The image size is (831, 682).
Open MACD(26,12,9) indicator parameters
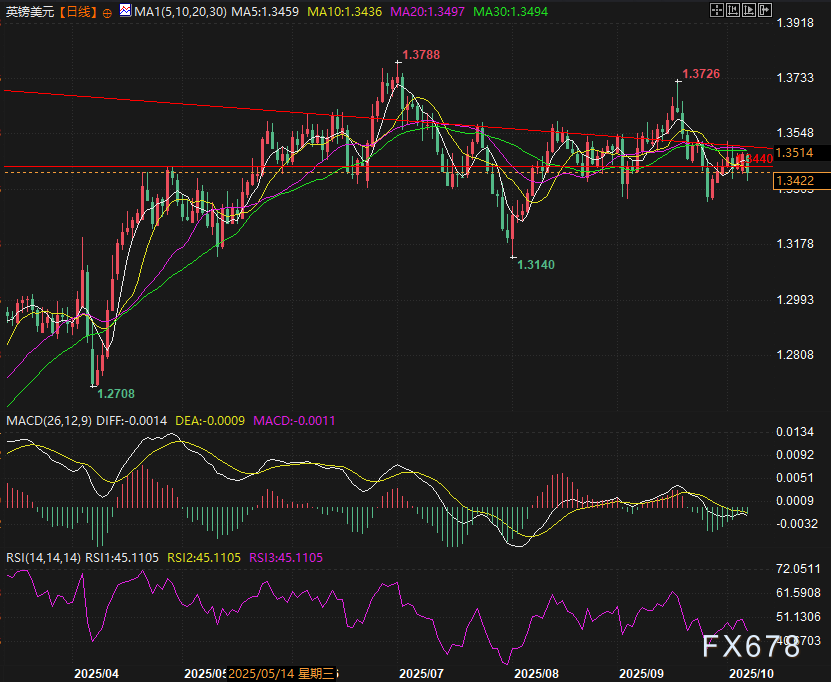point(49,421)
